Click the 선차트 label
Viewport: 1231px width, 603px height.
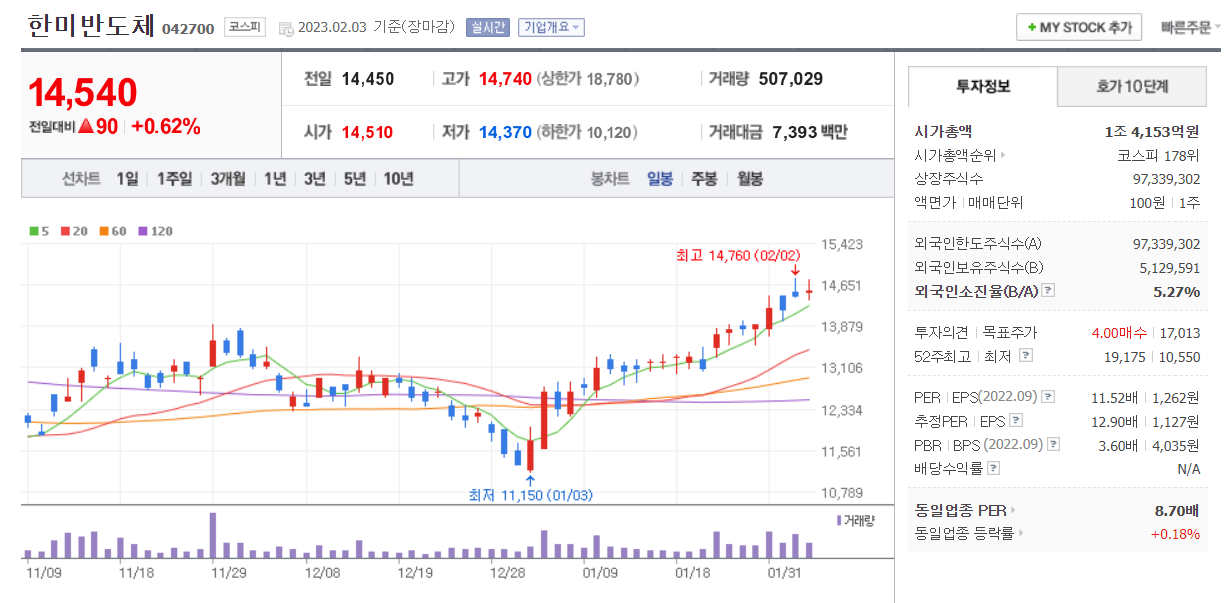tap(81, 179)
